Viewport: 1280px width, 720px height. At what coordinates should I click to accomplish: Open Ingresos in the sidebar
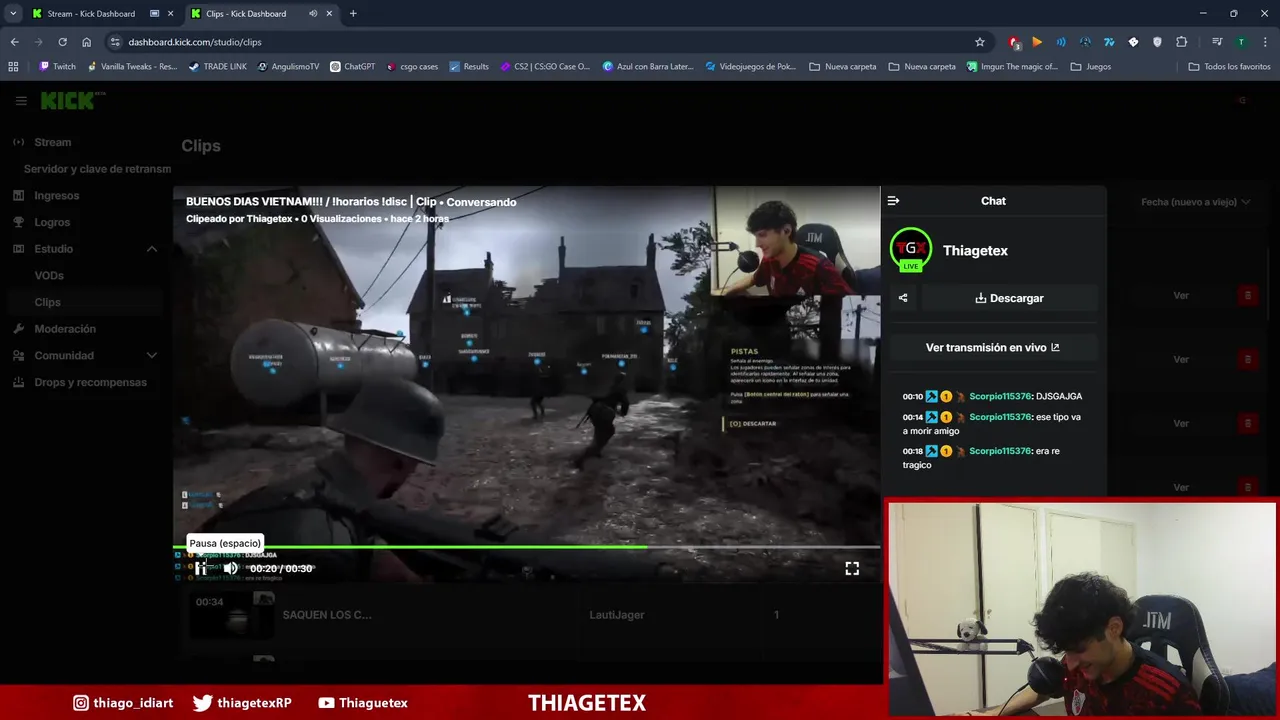pos(56,196)
